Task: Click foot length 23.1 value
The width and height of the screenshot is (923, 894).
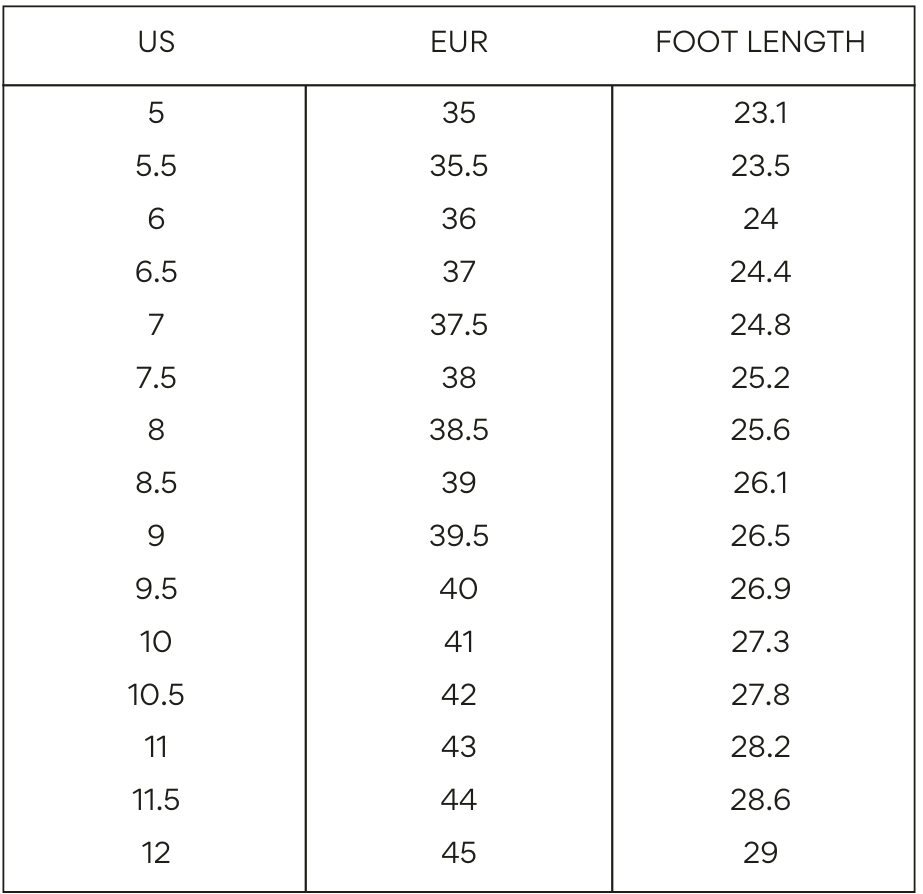Action: coord(760,113)
